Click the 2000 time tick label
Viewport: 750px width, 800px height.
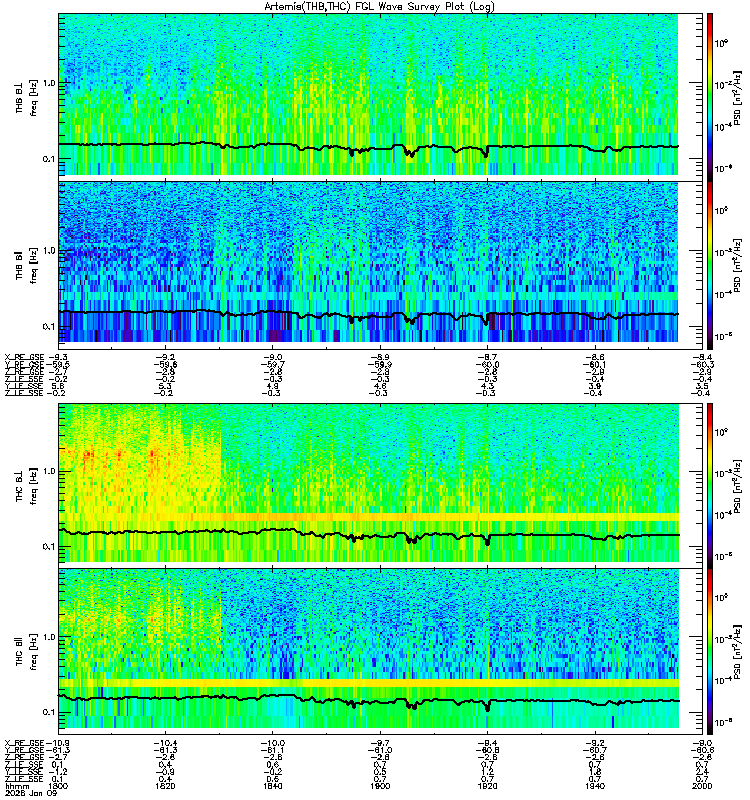(703, 786)
